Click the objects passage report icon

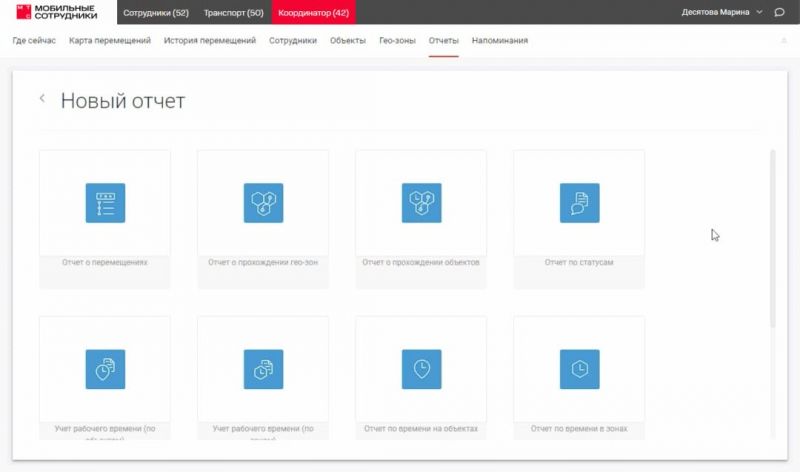(421, 203)
